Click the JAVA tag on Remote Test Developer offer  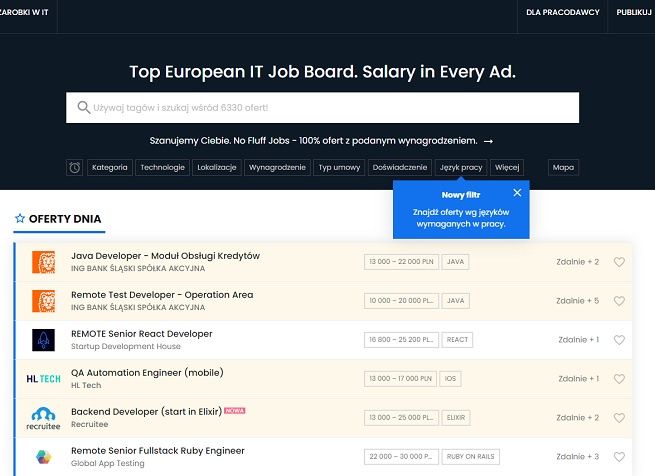click(455, 301)
